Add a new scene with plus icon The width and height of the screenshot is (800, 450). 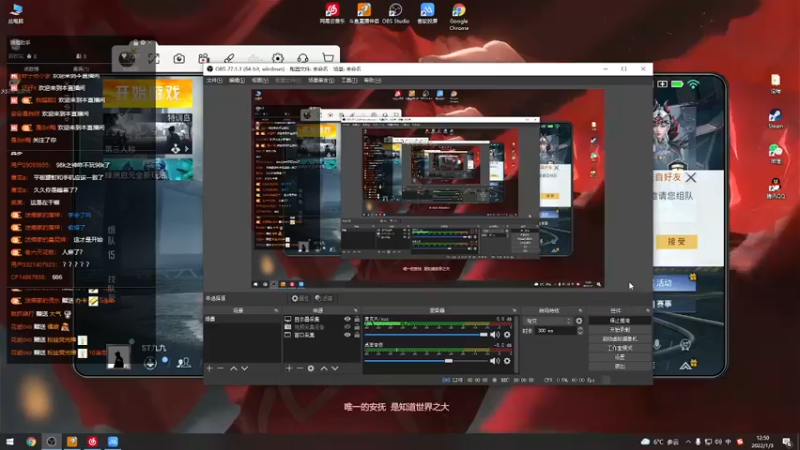tap(209, 368)
